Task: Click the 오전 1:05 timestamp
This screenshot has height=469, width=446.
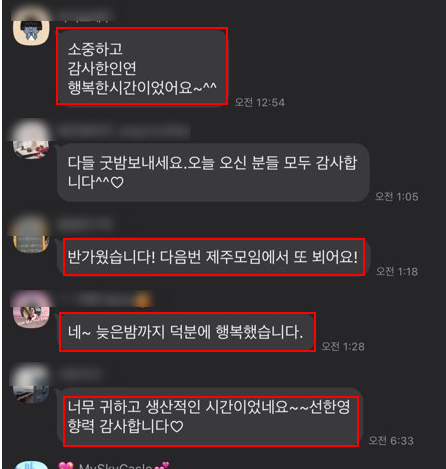Action: [396, 197]
